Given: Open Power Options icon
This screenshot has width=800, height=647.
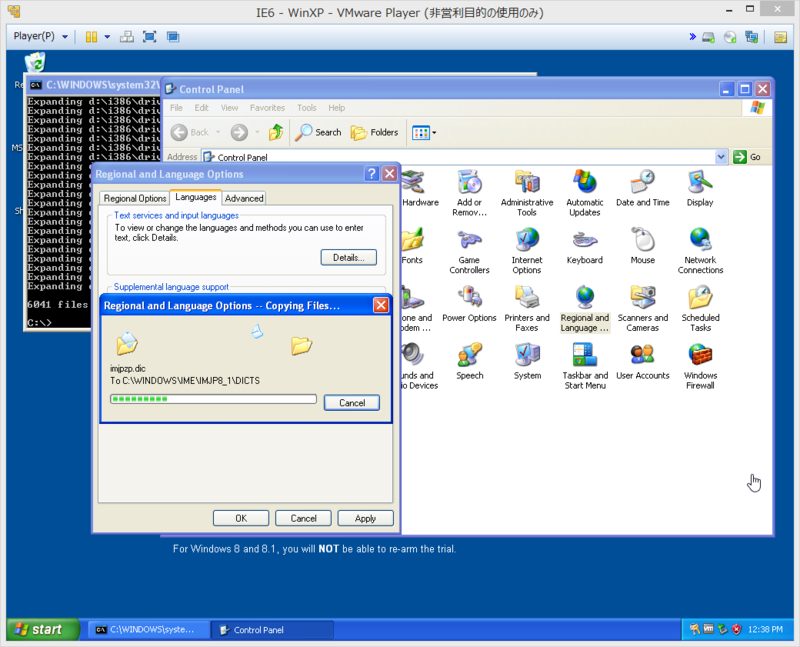Looking at the screenshot, I should pyautogui.click(x=469, y=304).
